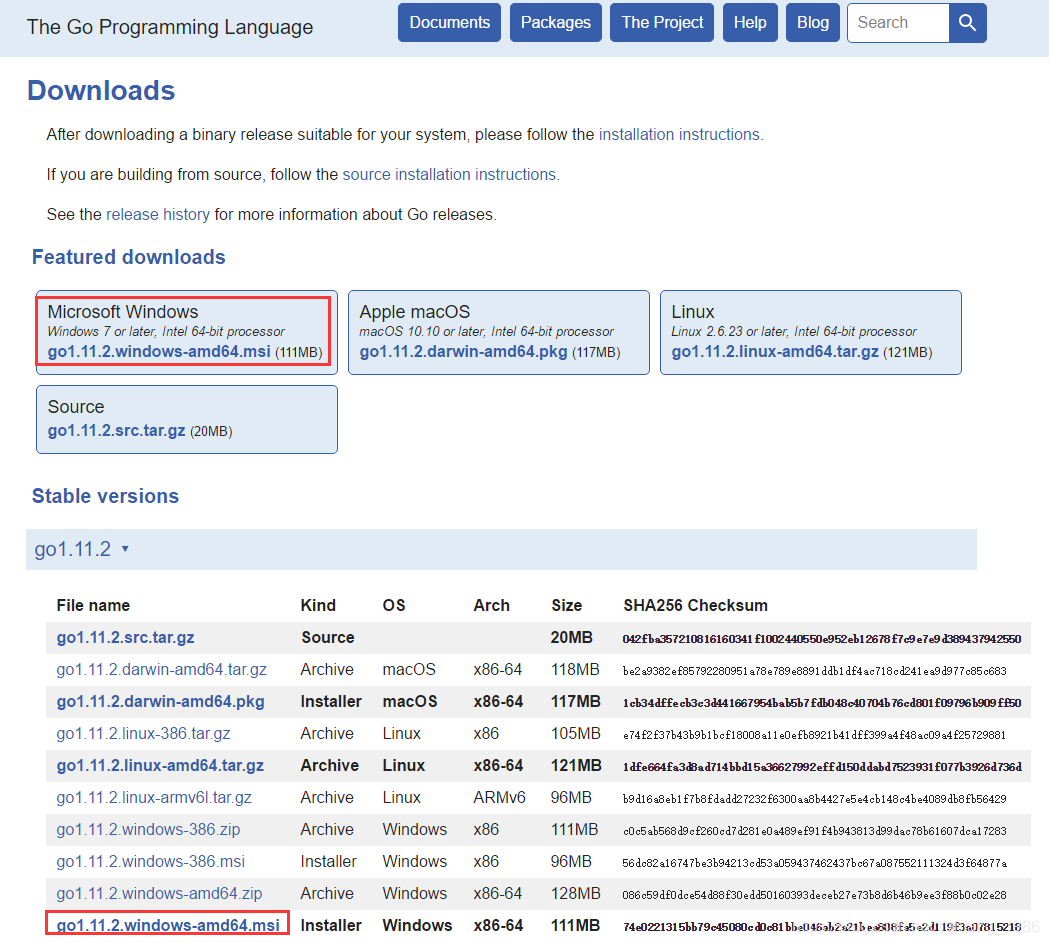Viewport: 1049px width, 945px height.
Task: Click the Microsoft Windows box title
Action: [123, 312]
